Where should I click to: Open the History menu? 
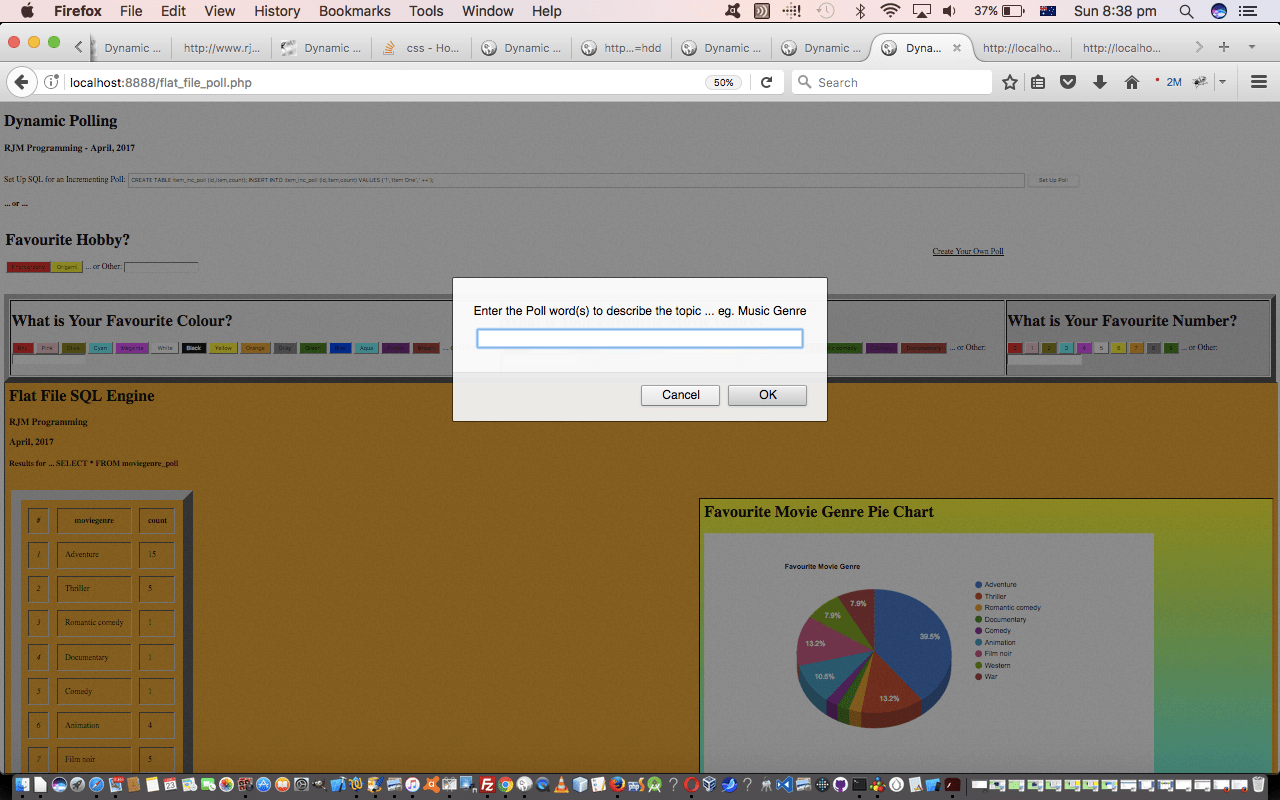[x=277, y=11]
